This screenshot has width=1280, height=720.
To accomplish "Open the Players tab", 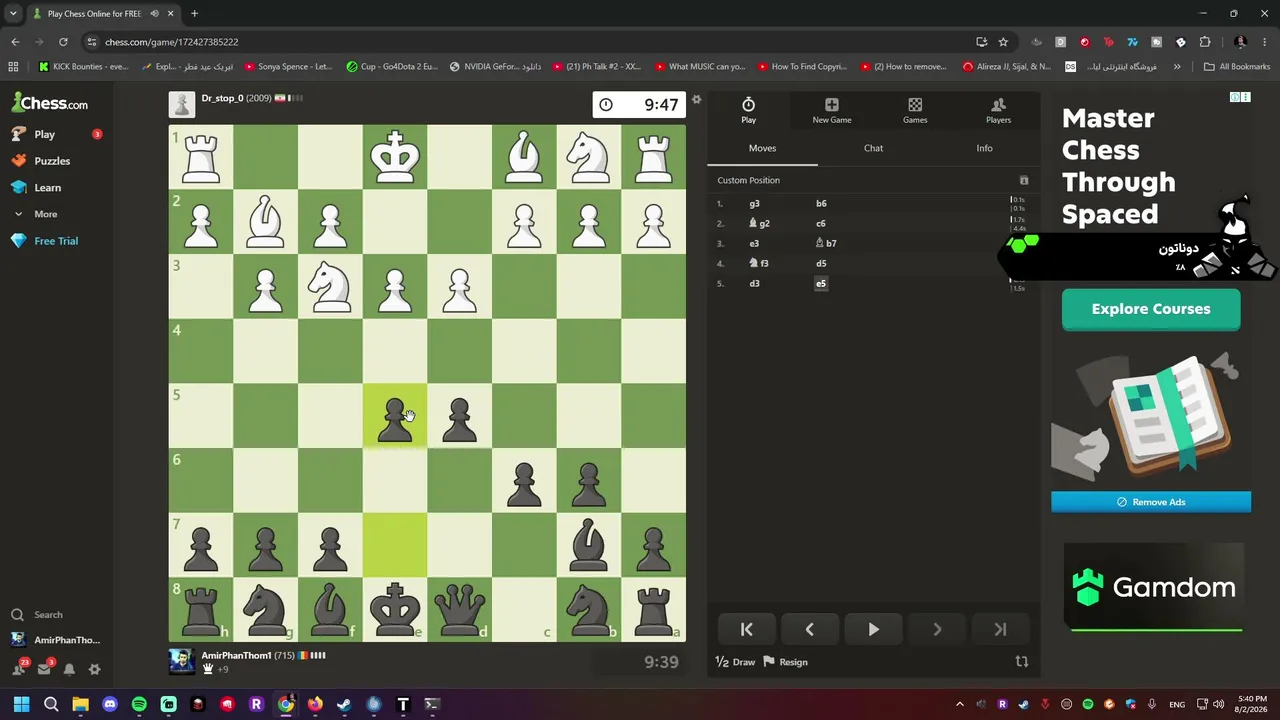I will click(x=998, y=110).
